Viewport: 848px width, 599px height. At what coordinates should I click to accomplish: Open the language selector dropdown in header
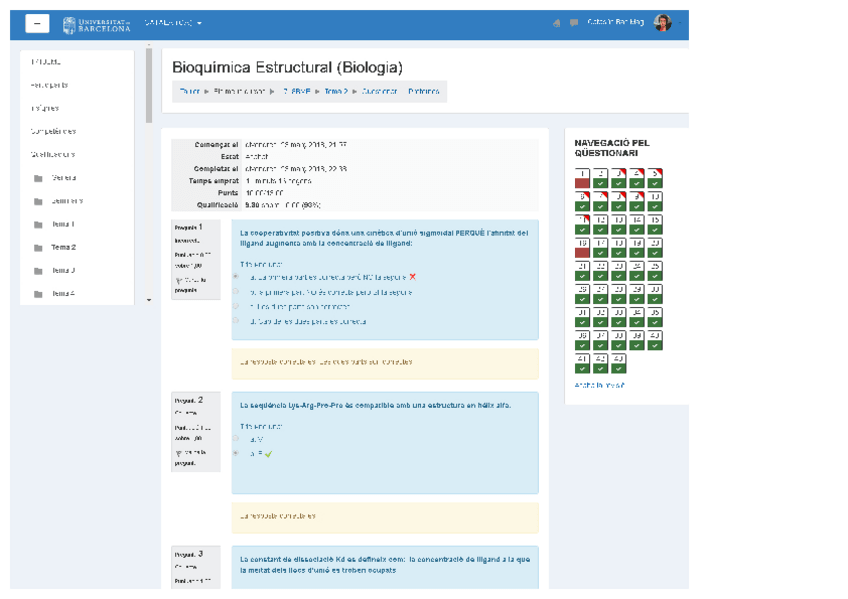(x=173, y=23)
